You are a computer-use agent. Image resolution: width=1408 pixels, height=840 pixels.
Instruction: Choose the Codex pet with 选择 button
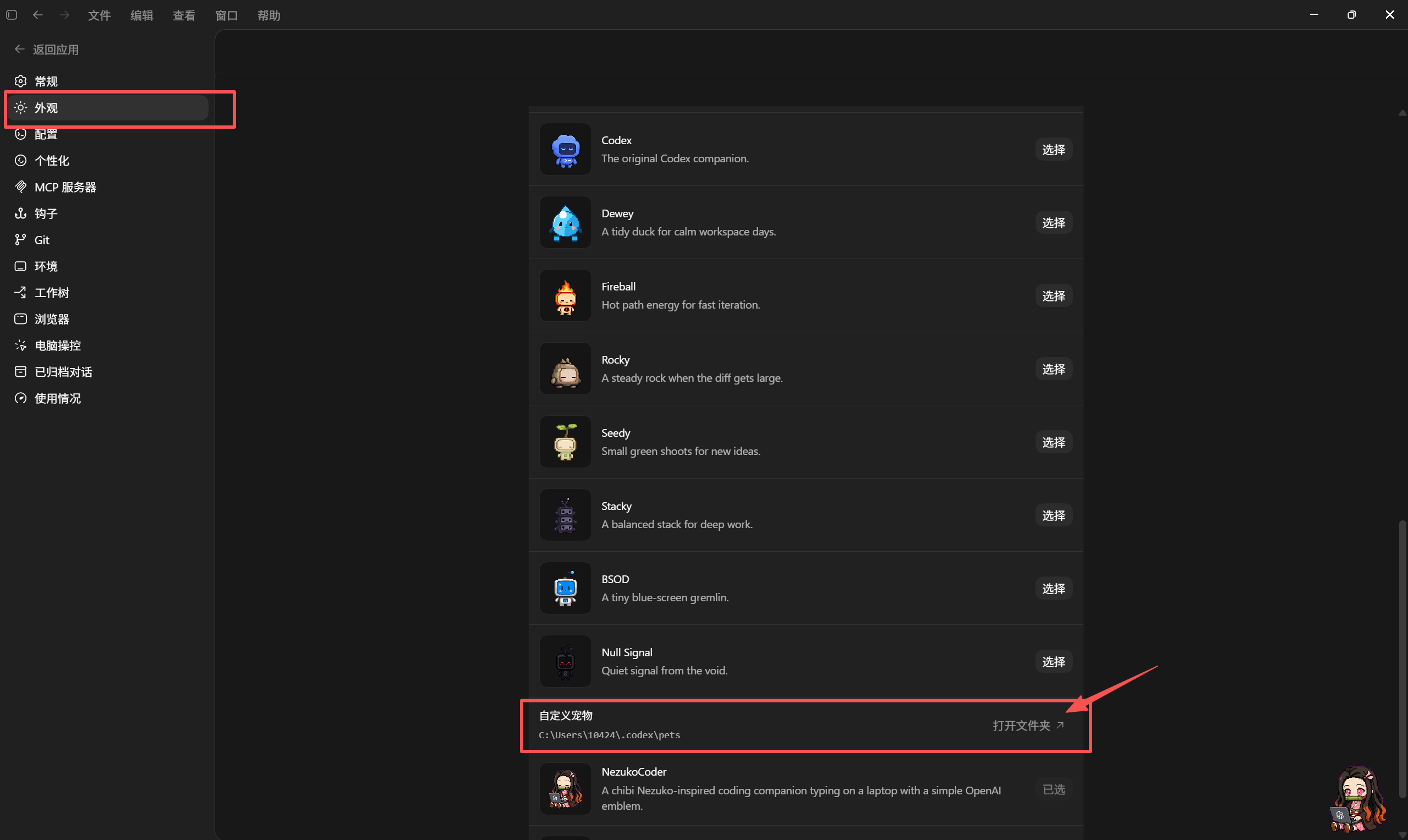1054,150
